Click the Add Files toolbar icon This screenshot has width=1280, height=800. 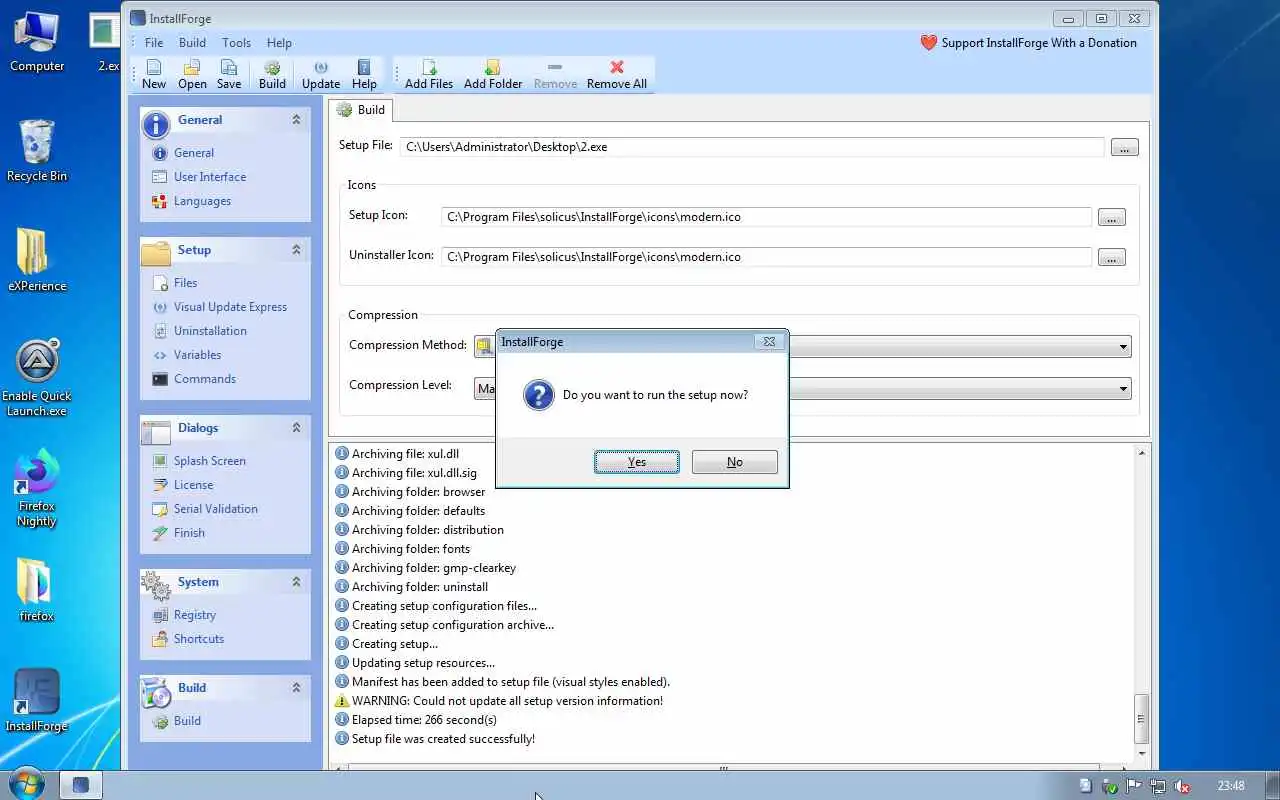click(x=429, y=74)
